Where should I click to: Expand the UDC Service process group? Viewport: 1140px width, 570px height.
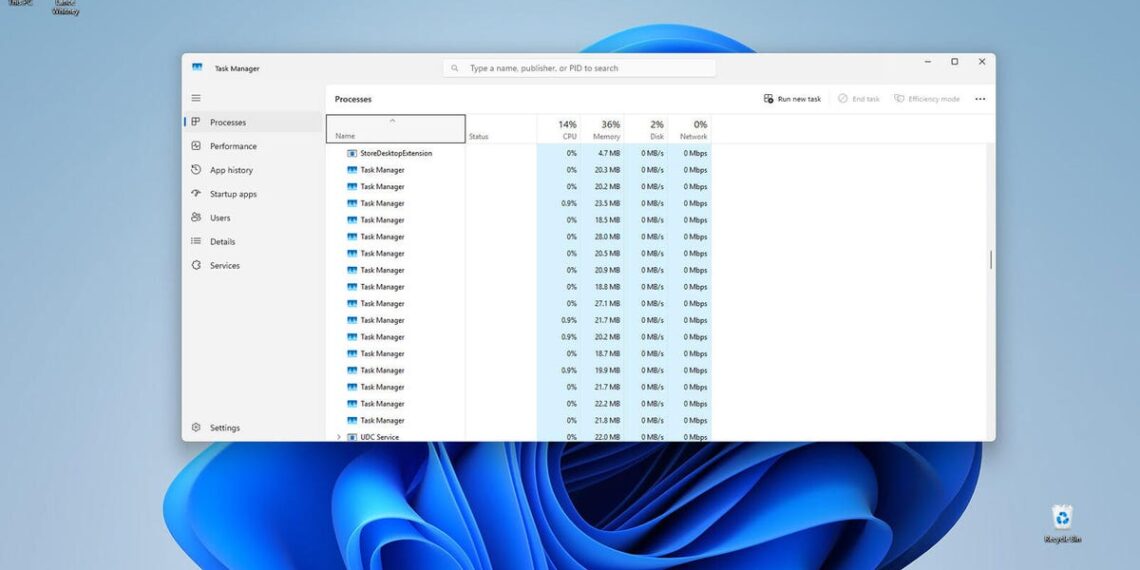coord(338,437)
